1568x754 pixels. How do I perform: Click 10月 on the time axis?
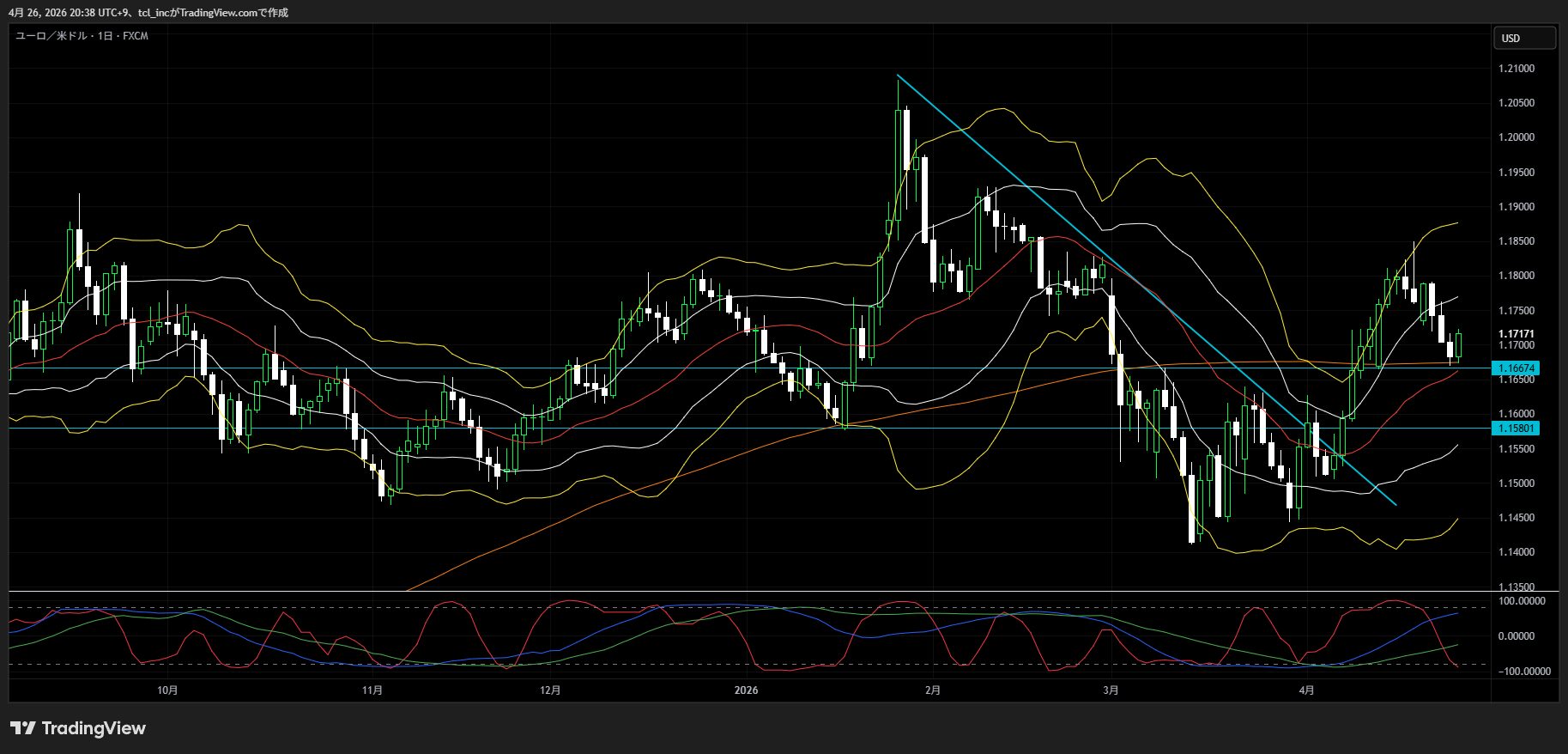click(168, 690)
